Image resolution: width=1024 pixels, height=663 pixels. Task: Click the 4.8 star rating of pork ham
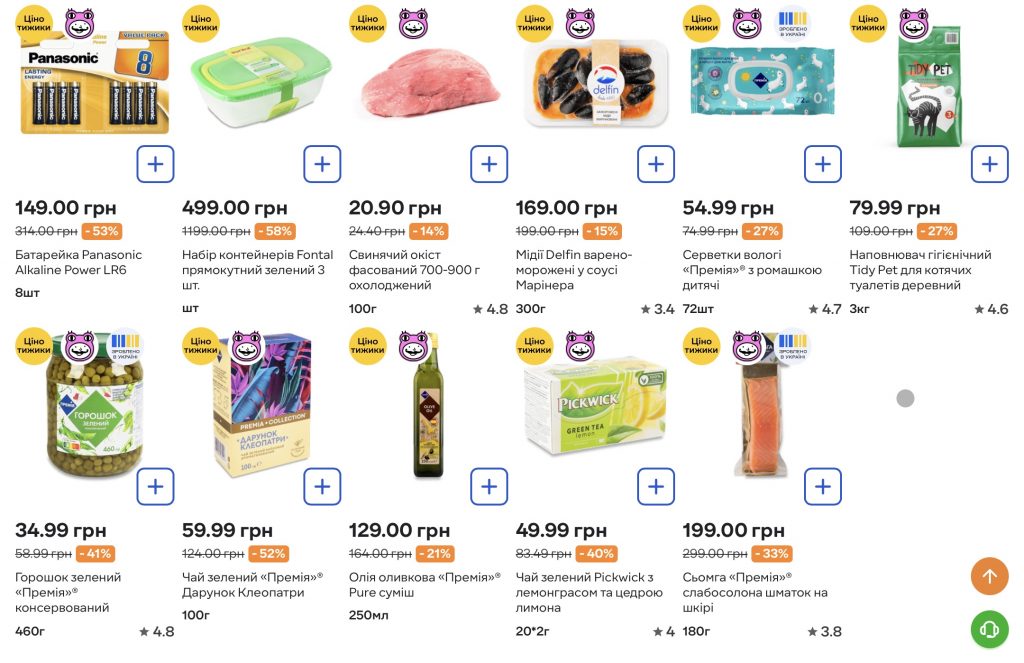tap(491, 309)
